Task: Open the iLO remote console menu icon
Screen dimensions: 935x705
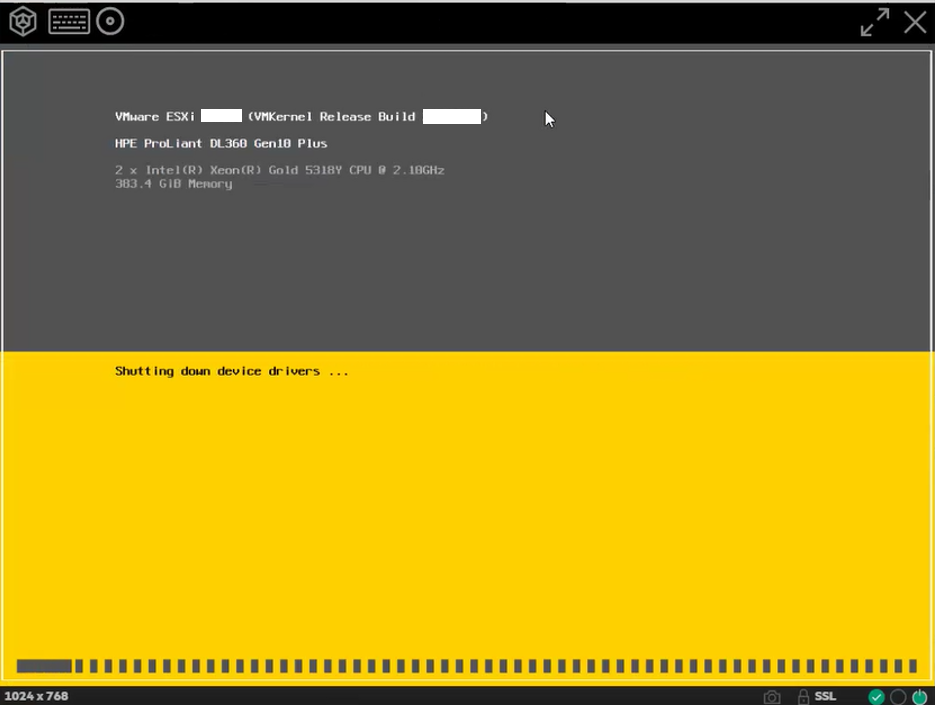Action: tap(23, 22)
